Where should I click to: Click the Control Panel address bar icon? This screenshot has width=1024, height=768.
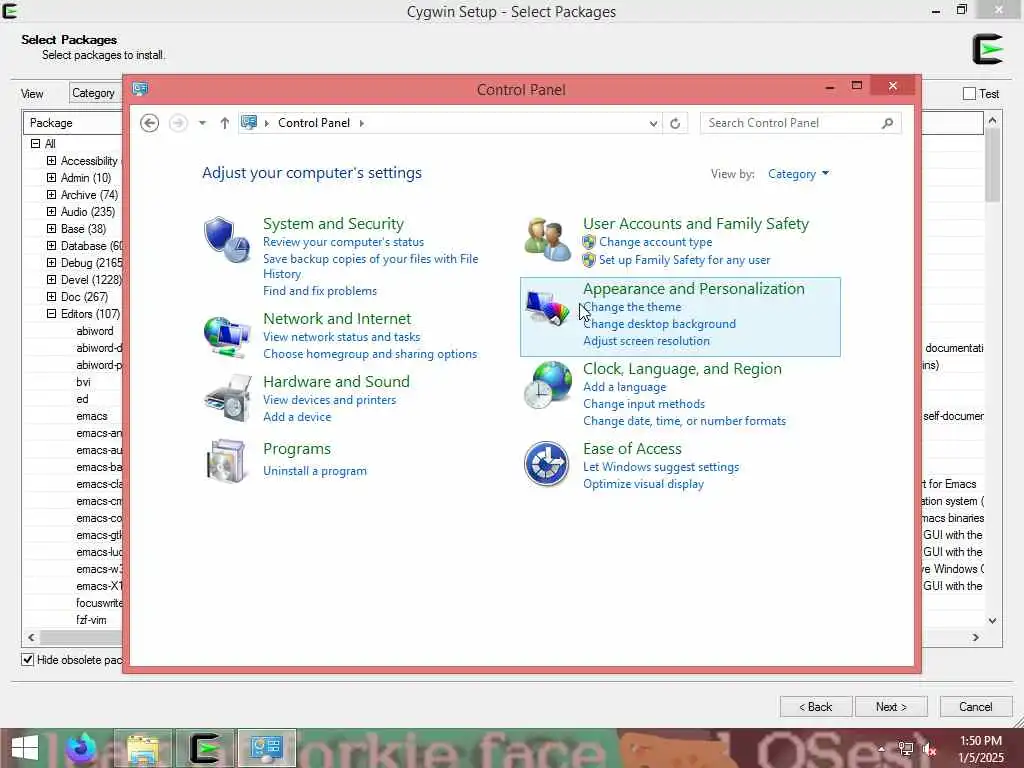249,122
